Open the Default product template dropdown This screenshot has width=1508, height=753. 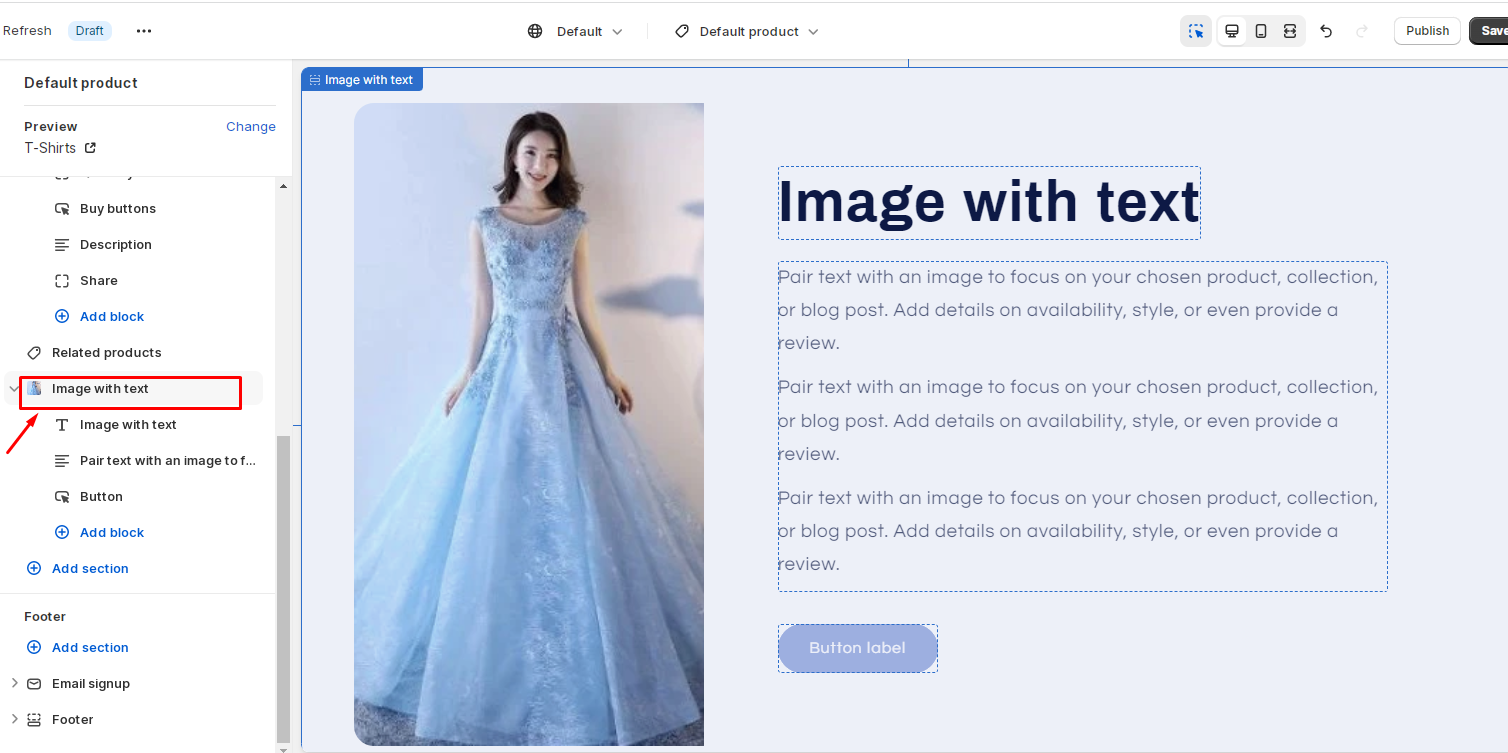[x=747, y=31]
